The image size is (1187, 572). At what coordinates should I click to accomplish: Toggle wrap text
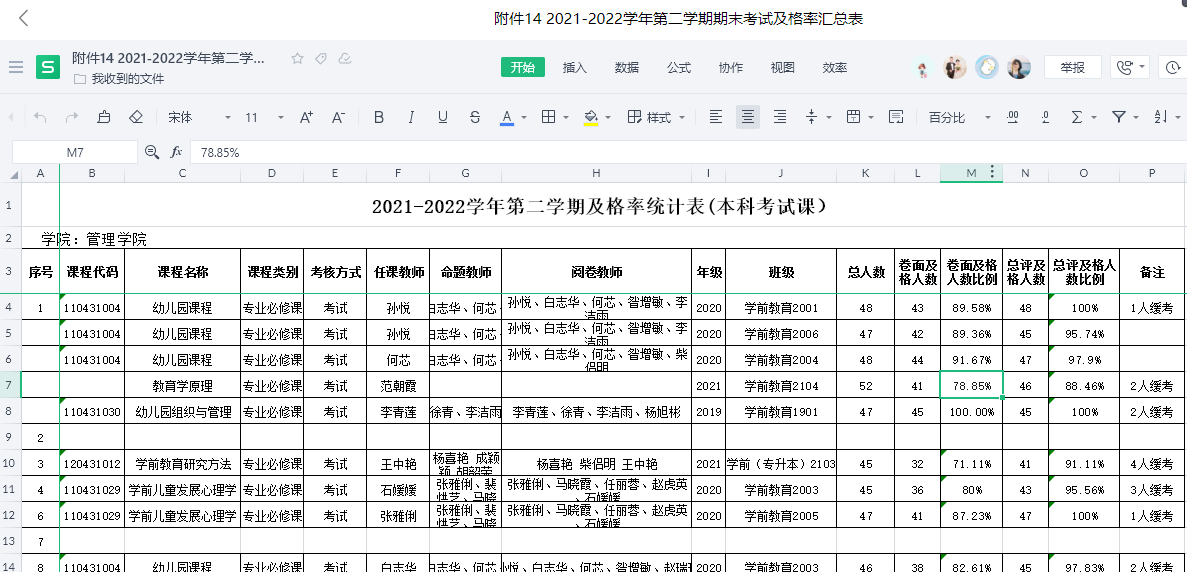click(896, 117)
